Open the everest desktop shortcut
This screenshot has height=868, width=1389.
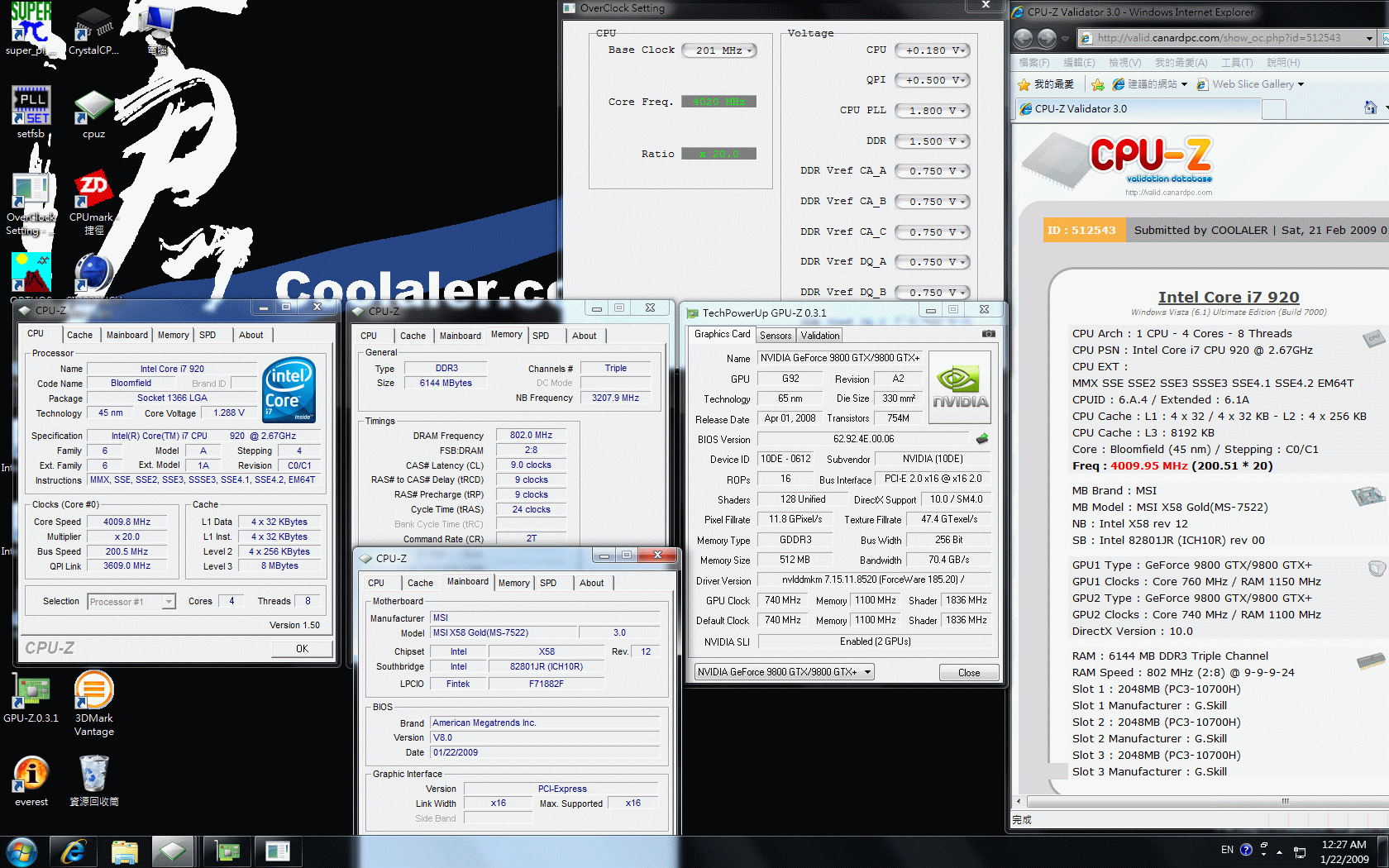(x=31, y=781)
